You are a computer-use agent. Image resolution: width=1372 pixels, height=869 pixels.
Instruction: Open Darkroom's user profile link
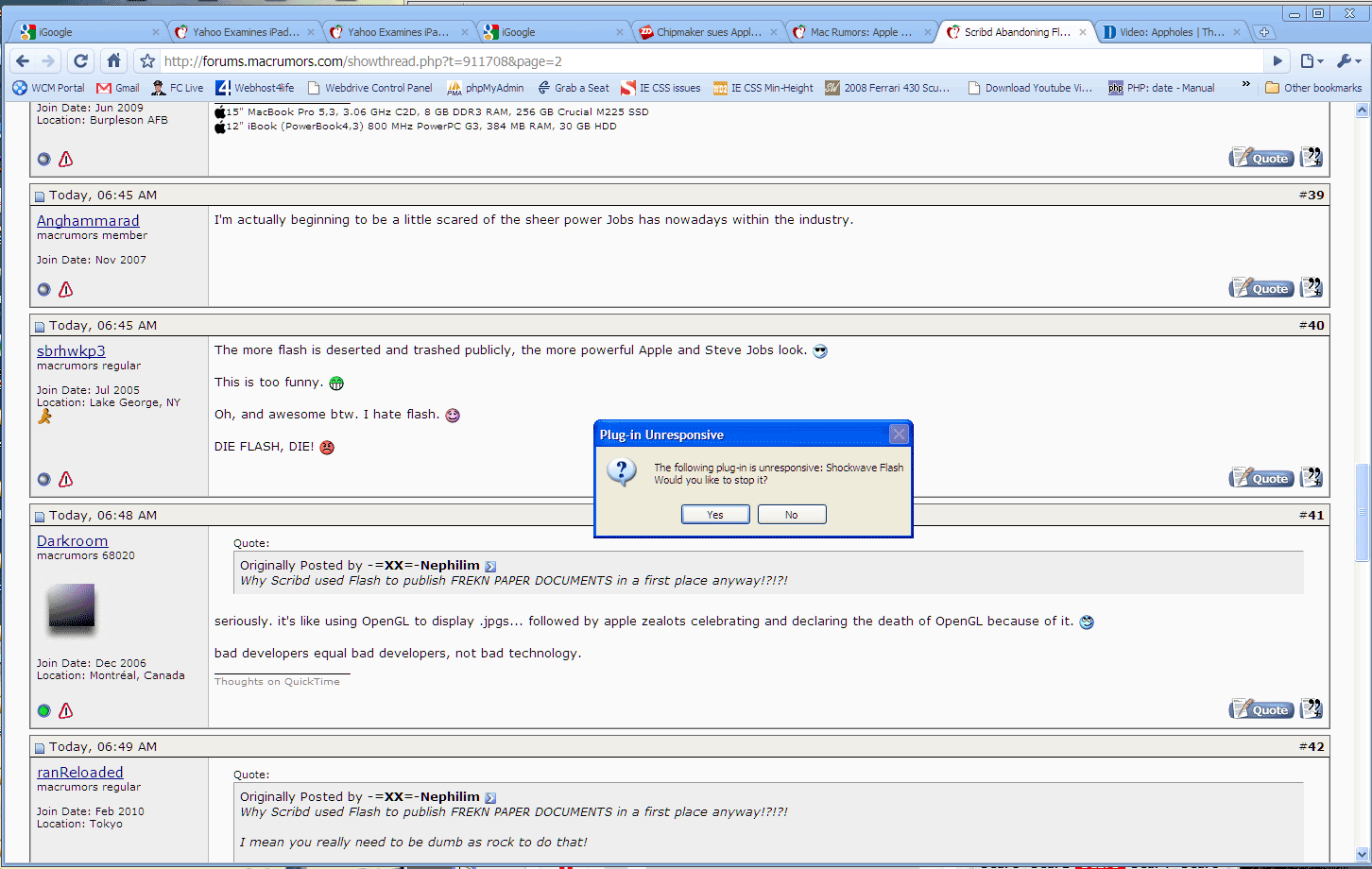pos(72,541)
